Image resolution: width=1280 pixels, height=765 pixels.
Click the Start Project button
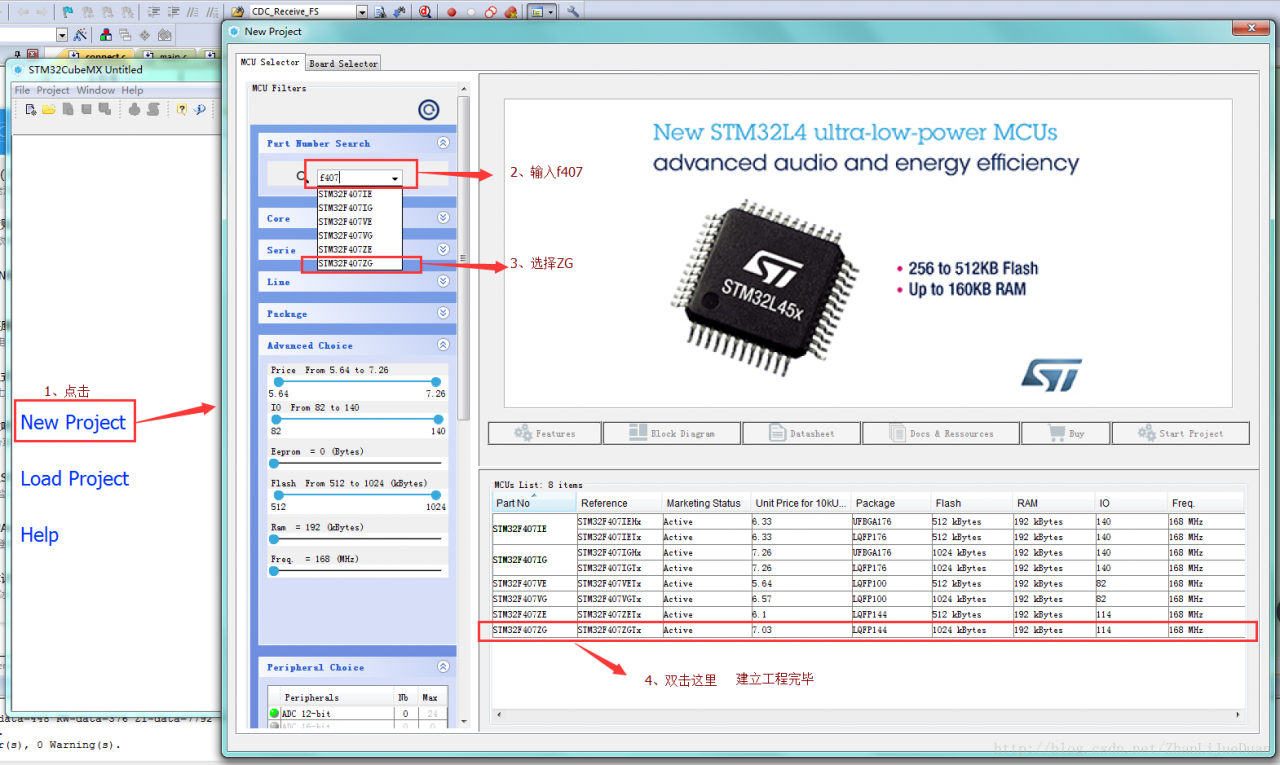click(x=1181, y=433)
